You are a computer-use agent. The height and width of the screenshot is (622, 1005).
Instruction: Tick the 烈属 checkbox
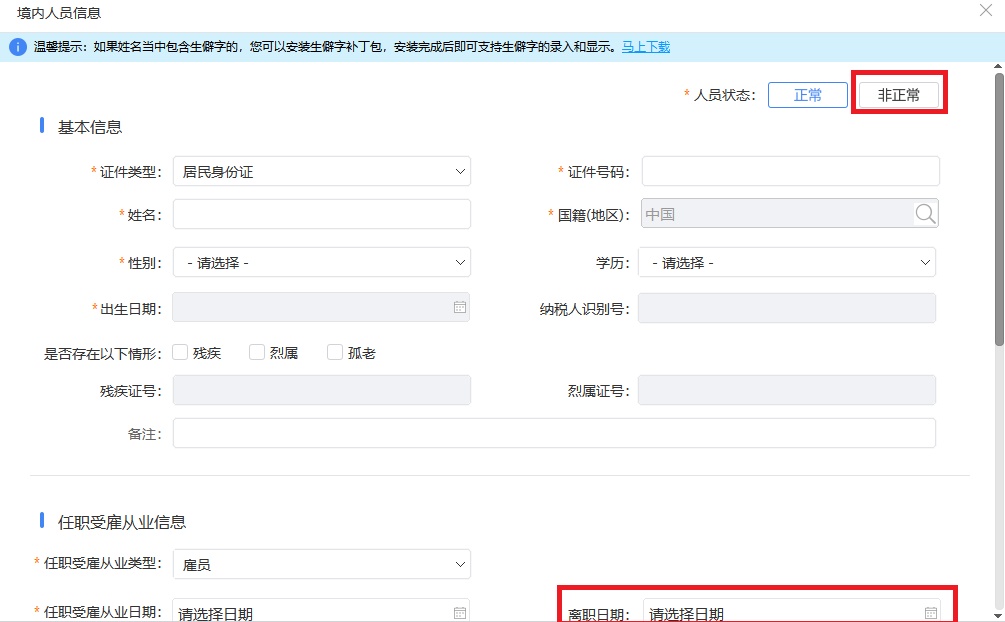pos(257,352)
